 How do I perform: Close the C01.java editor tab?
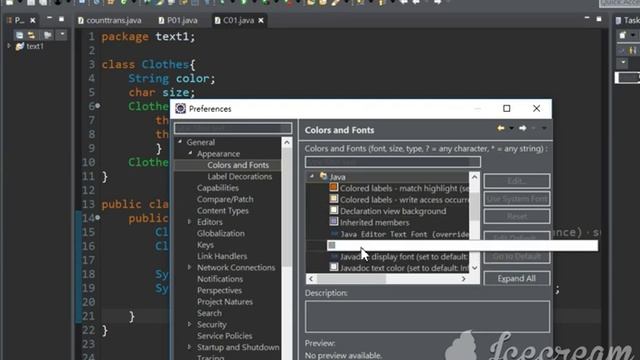point(261,20)
